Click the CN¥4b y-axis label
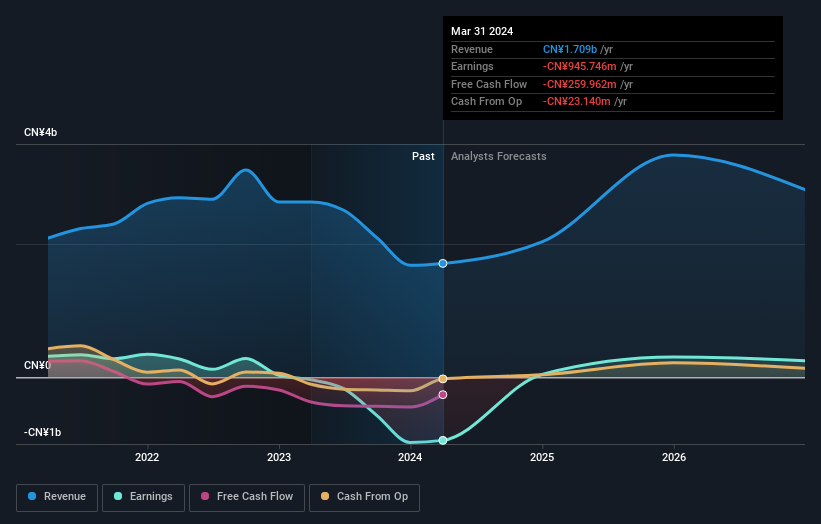The image size is (821, 524). coord(40,132)
